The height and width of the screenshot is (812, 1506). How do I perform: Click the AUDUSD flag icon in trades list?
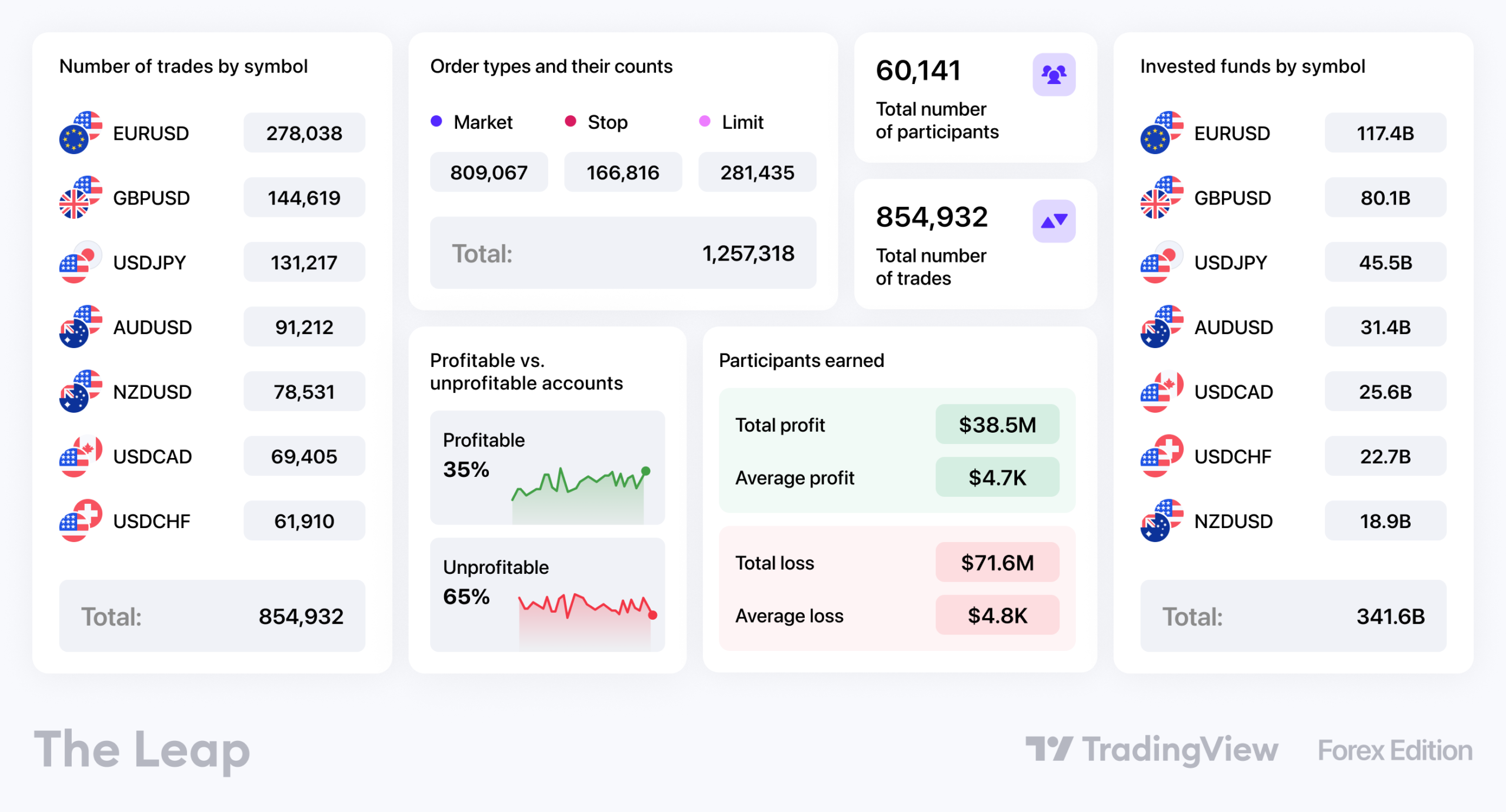point(81,327)
